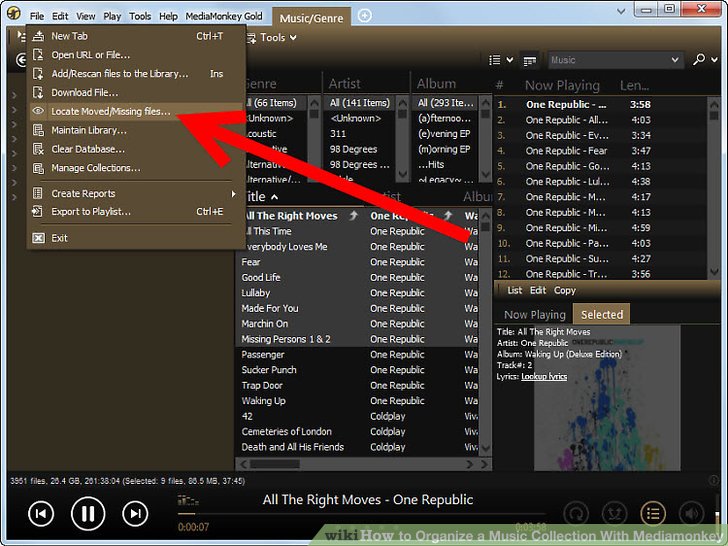This screenshot has height=546, width=728.
Task: Select the 'Passenger' track row
Action: (x=357, y=355)
